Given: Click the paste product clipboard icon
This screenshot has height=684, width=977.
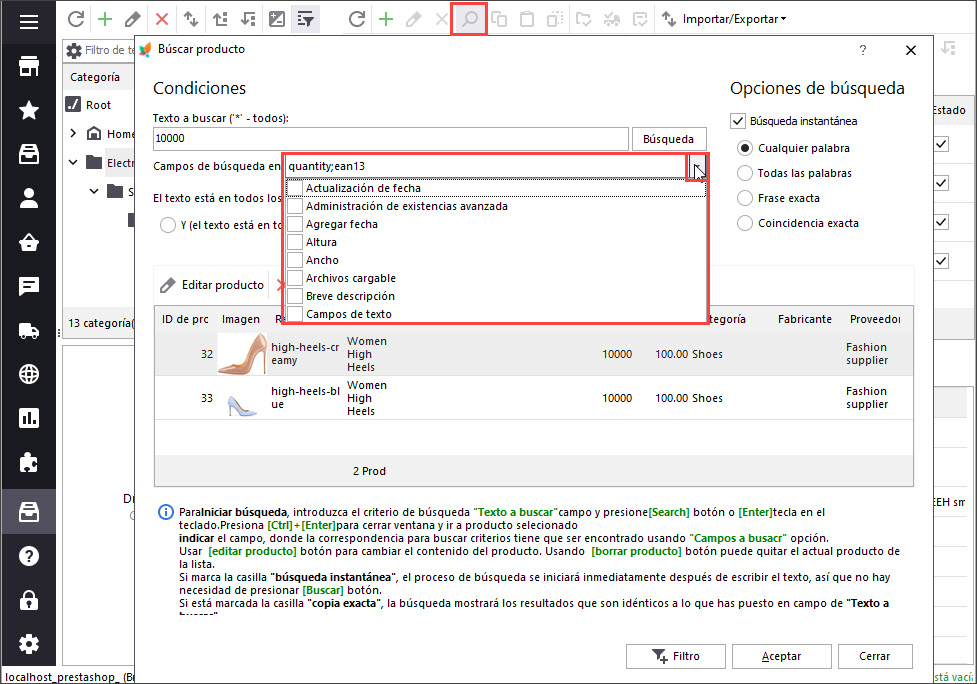Looking at the screenshot, I should (527, 19).
